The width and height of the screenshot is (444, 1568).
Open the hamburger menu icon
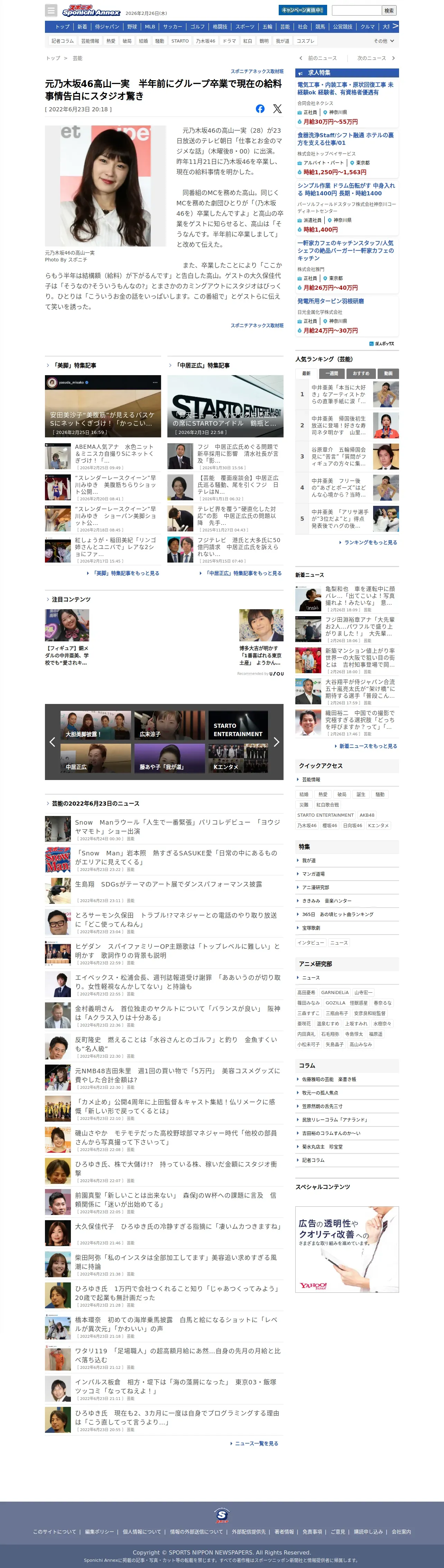pos(51,10)
